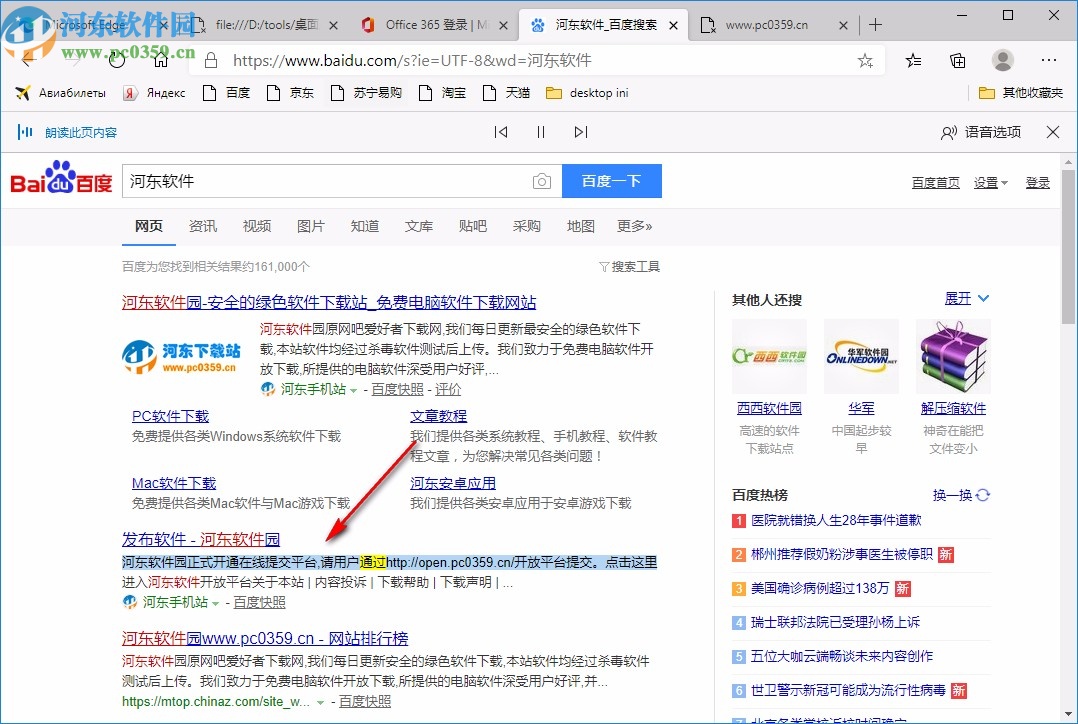Click the 百度一下 search button
This screenshot has width=1078, height=724.
coord(611,181)
